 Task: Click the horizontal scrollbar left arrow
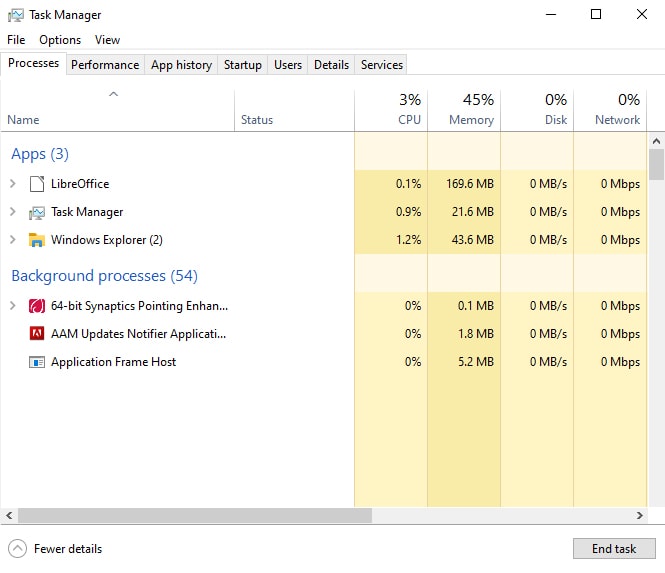(x=9, y=515)
